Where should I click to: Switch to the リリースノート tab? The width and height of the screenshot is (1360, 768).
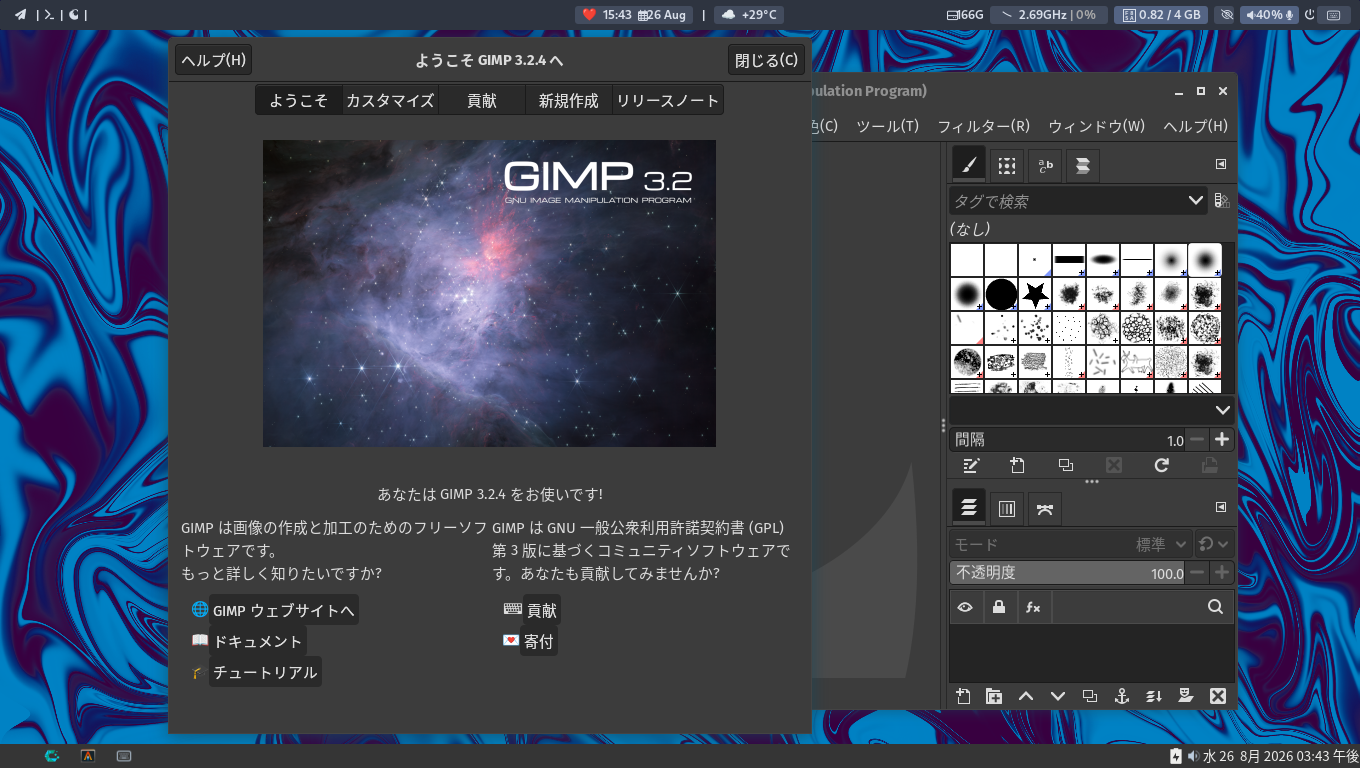pos(668,100)
